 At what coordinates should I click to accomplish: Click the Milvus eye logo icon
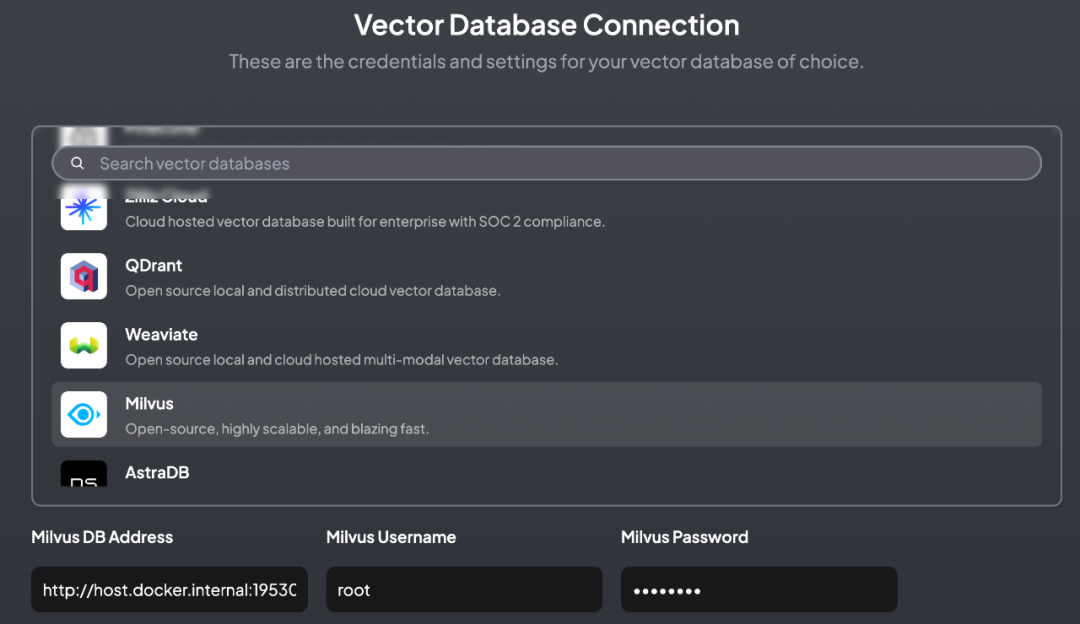[84, 414]
